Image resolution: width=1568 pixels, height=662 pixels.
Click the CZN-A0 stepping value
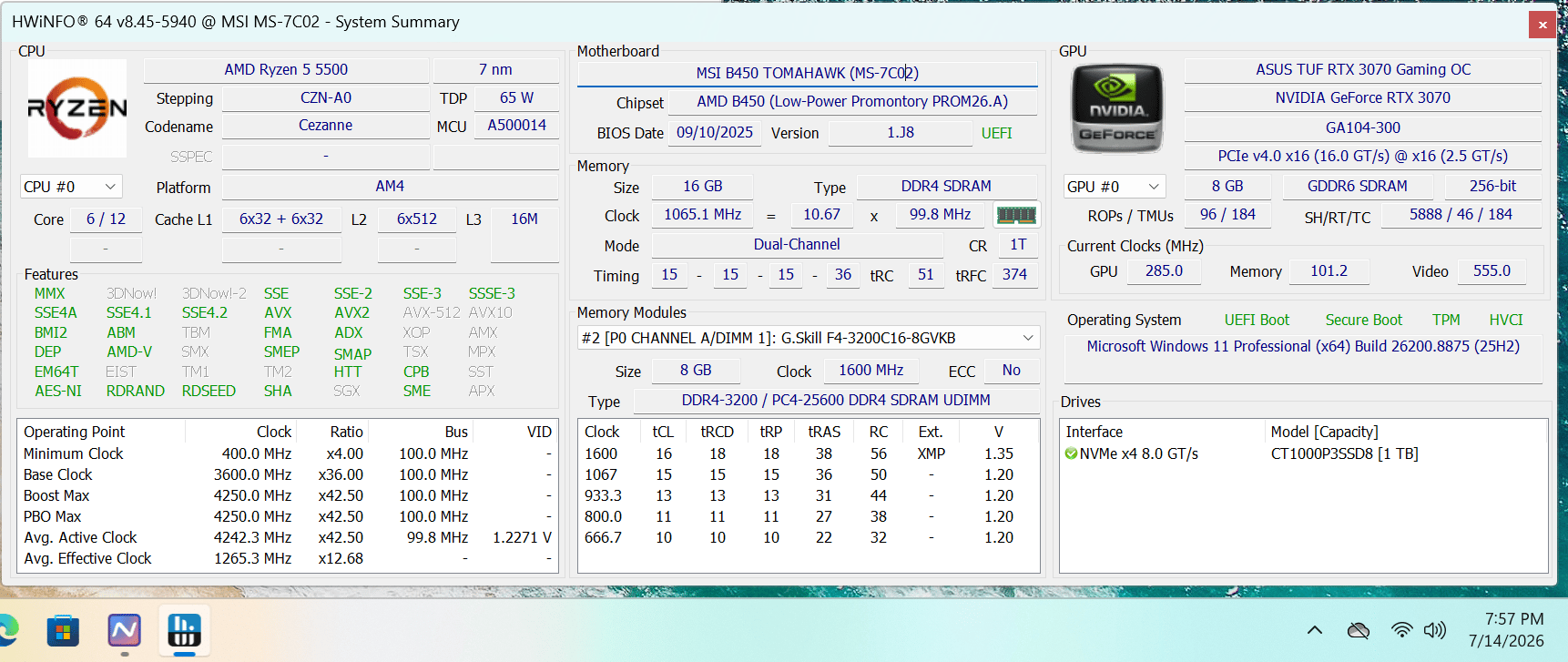325,97
